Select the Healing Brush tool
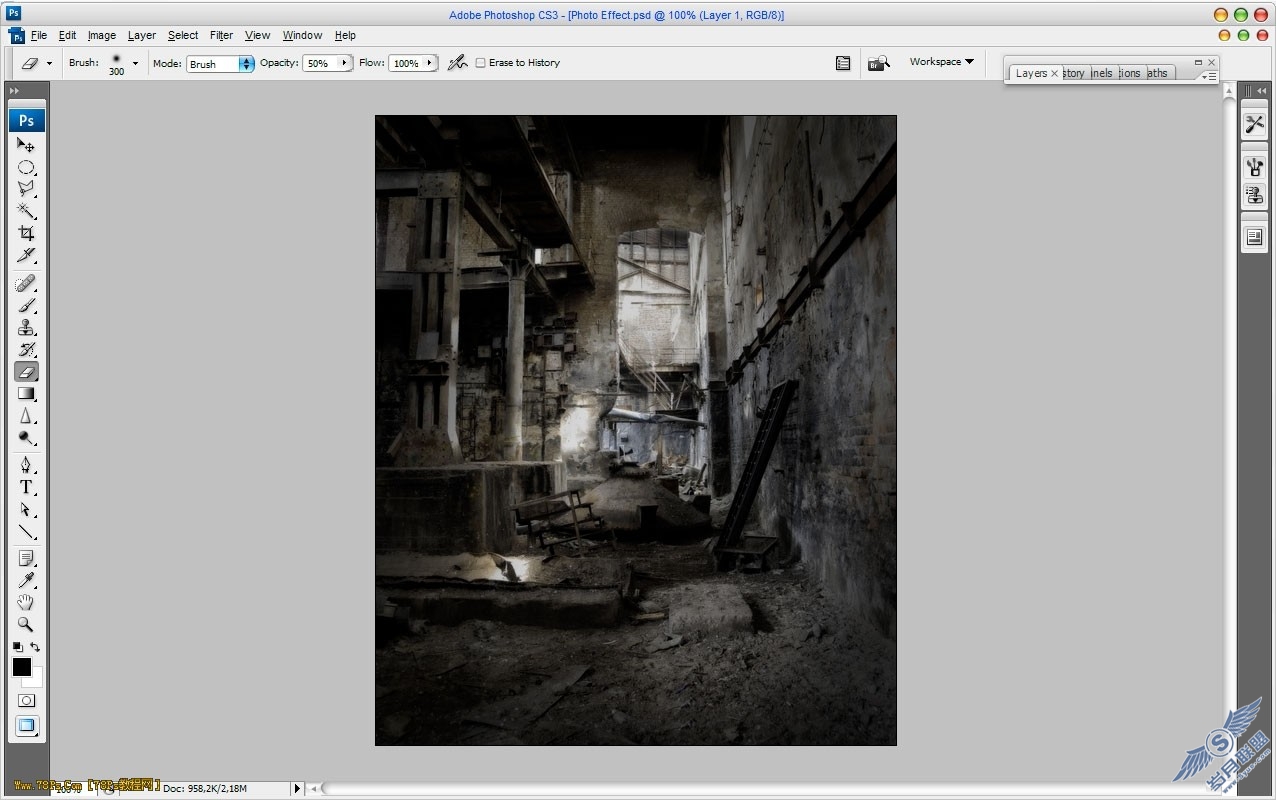Viewport: 1276px width, 800px height. (26, 284)
